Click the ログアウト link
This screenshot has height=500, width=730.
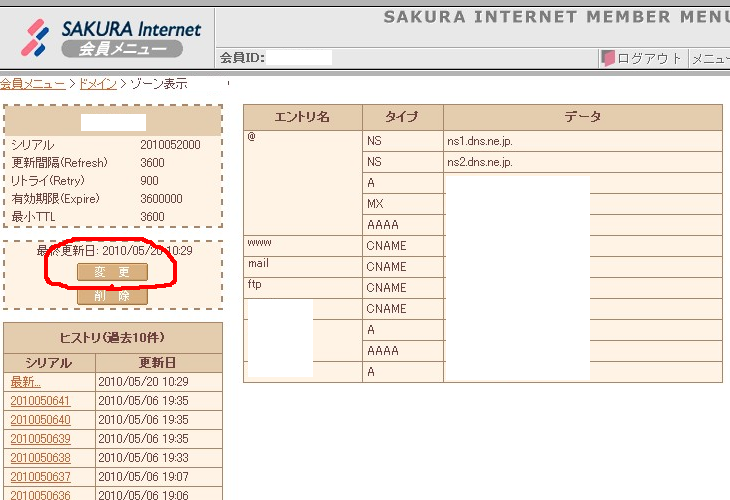coord(649,58)
